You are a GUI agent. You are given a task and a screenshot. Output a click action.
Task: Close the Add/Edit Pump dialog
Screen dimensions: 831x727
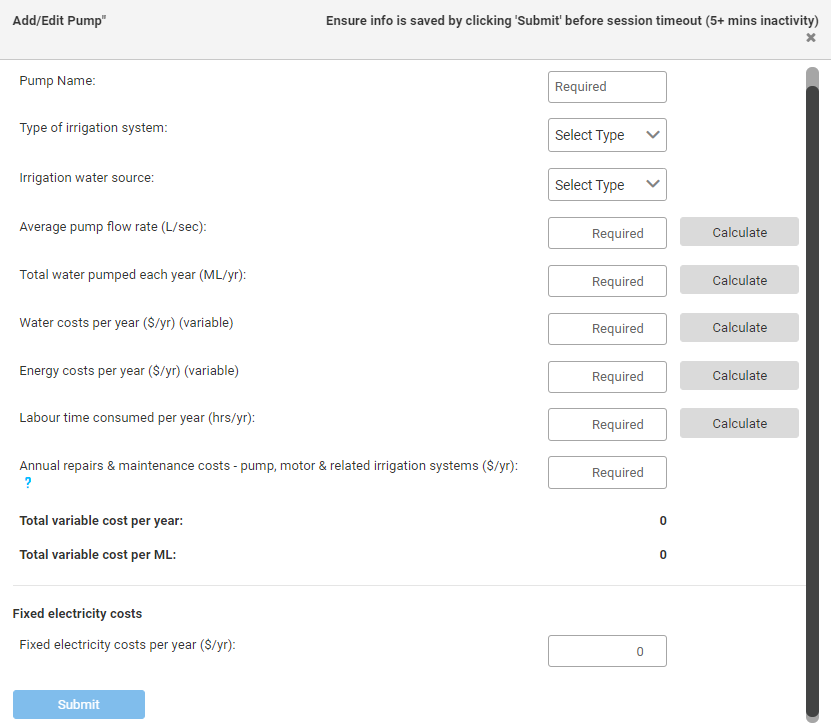[x=811, y=38]
